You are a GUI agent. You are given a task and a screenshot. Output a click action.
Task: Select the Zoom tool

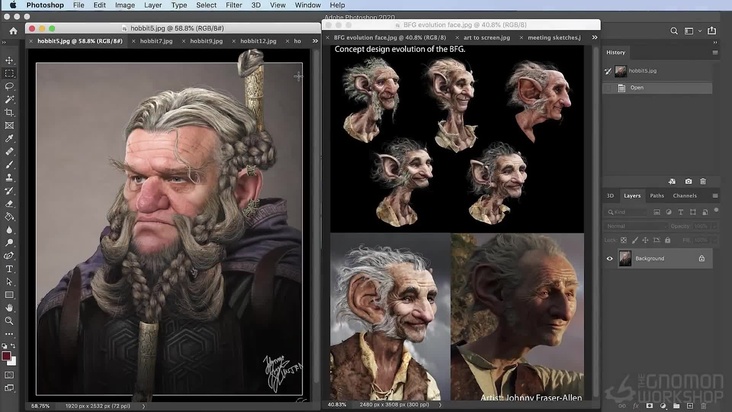(x=9, y=321)
